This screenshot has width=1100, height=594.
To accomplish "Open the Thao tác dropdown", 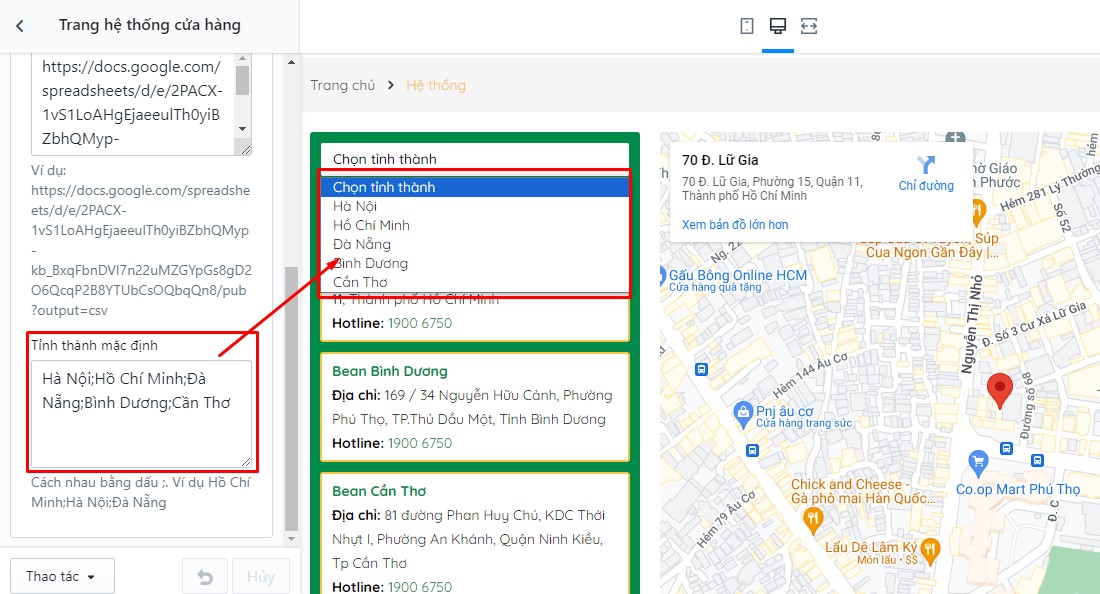I will pyautogui.click(x=62, y=576).
